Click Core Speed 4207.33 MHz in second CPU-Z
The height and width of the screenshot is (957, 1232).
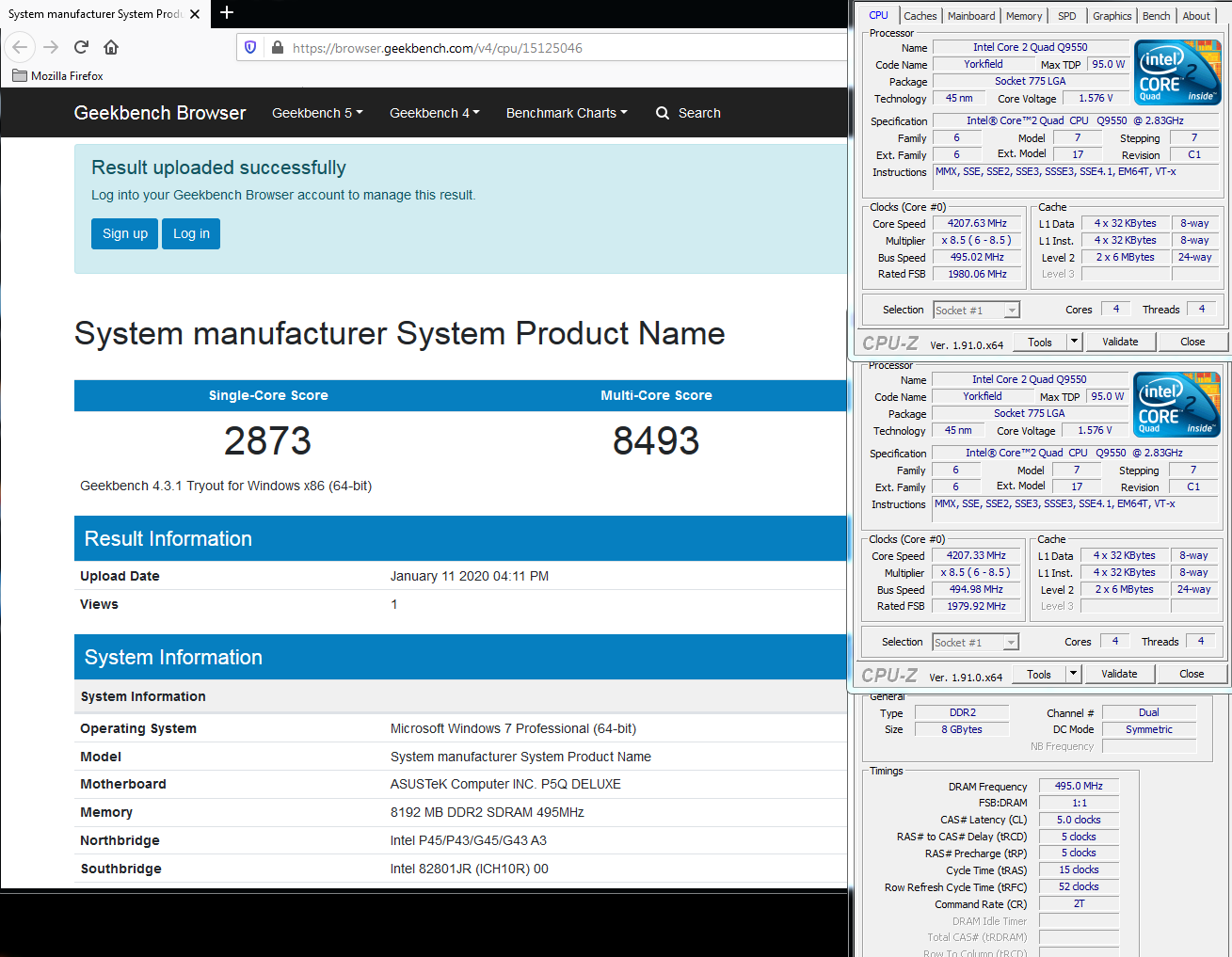tap(977, 555)
